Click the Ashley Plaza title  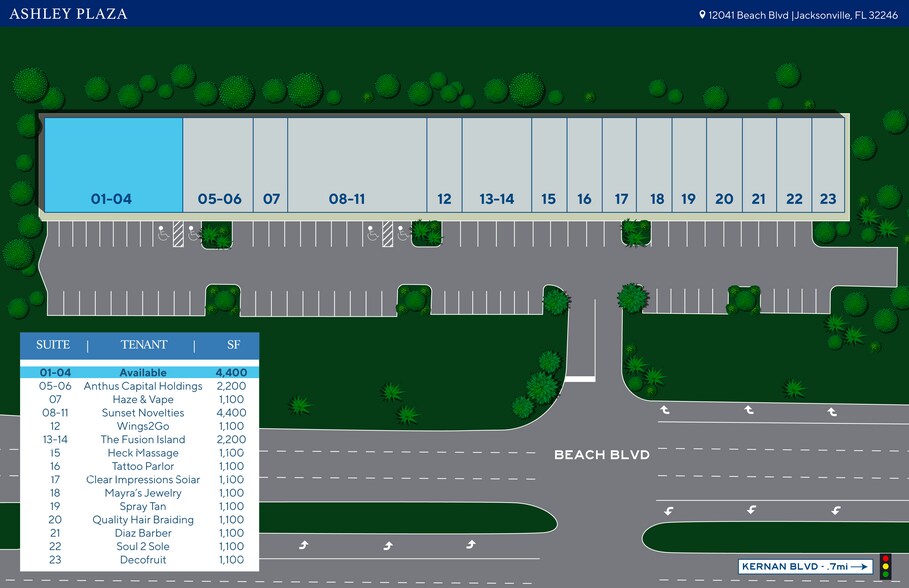pos(68,14)
